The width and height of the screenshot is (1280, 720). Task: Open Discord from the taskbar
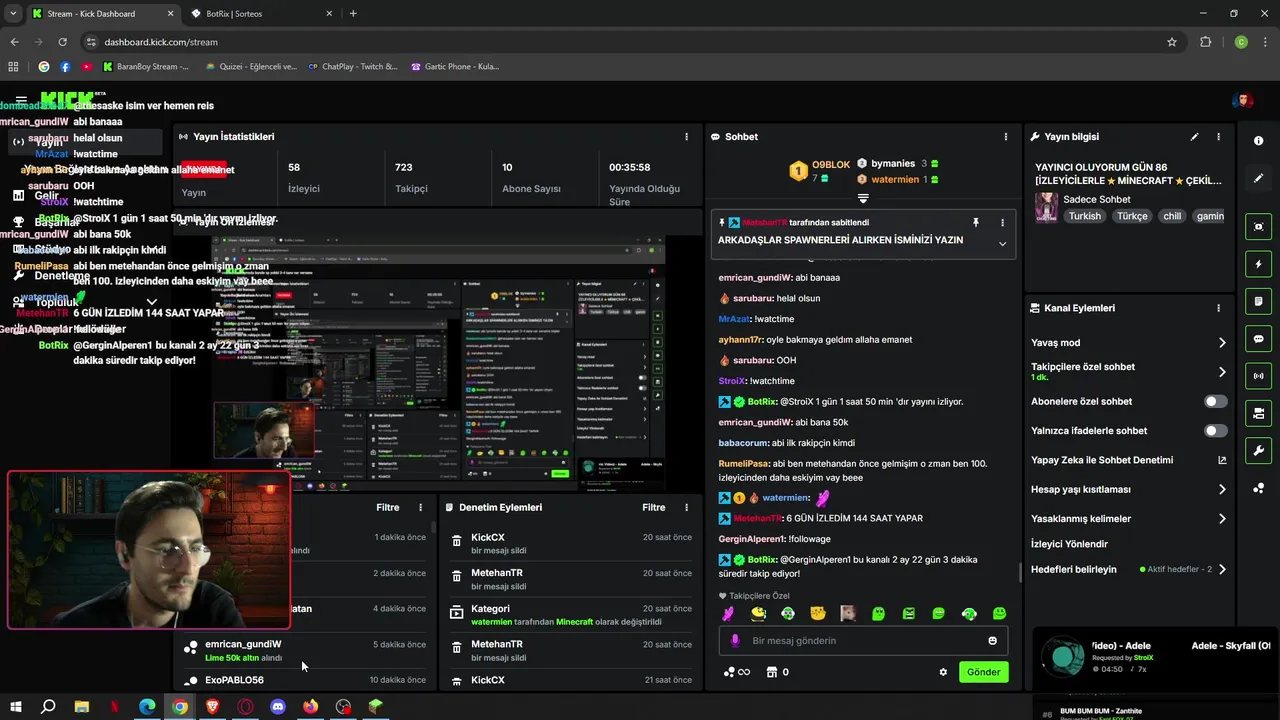coord(278,707)
